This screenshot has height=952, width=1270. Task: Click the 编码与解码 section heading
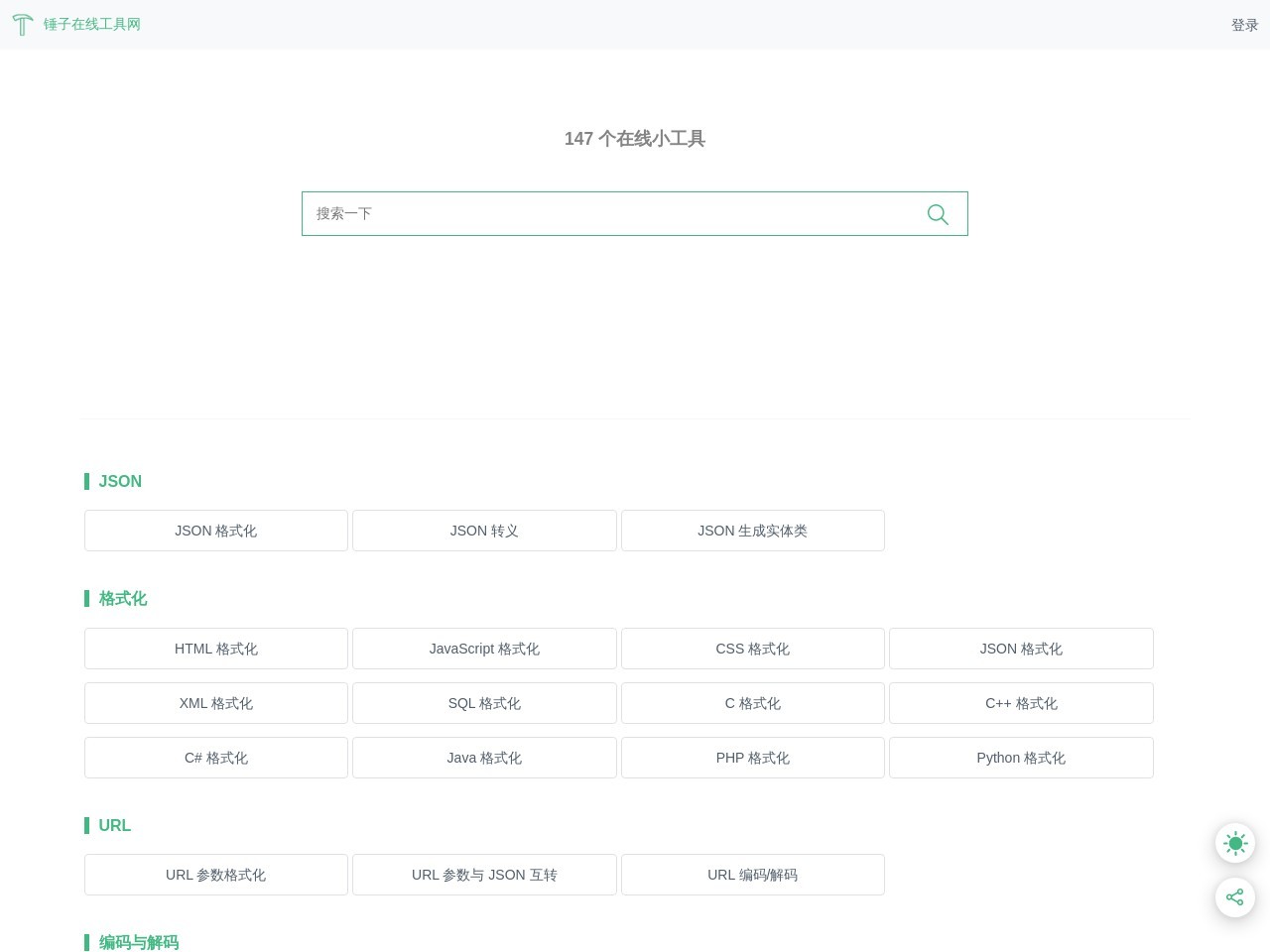139,942
